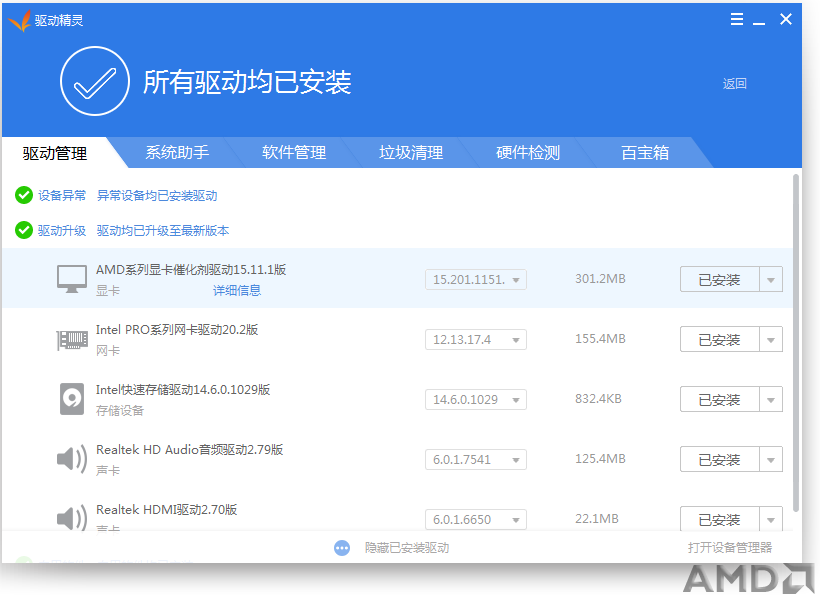Viewport: 820px width, 599px height.
Task: Click 隐藏已安装驱动 link
Action: tap(407, 548)
